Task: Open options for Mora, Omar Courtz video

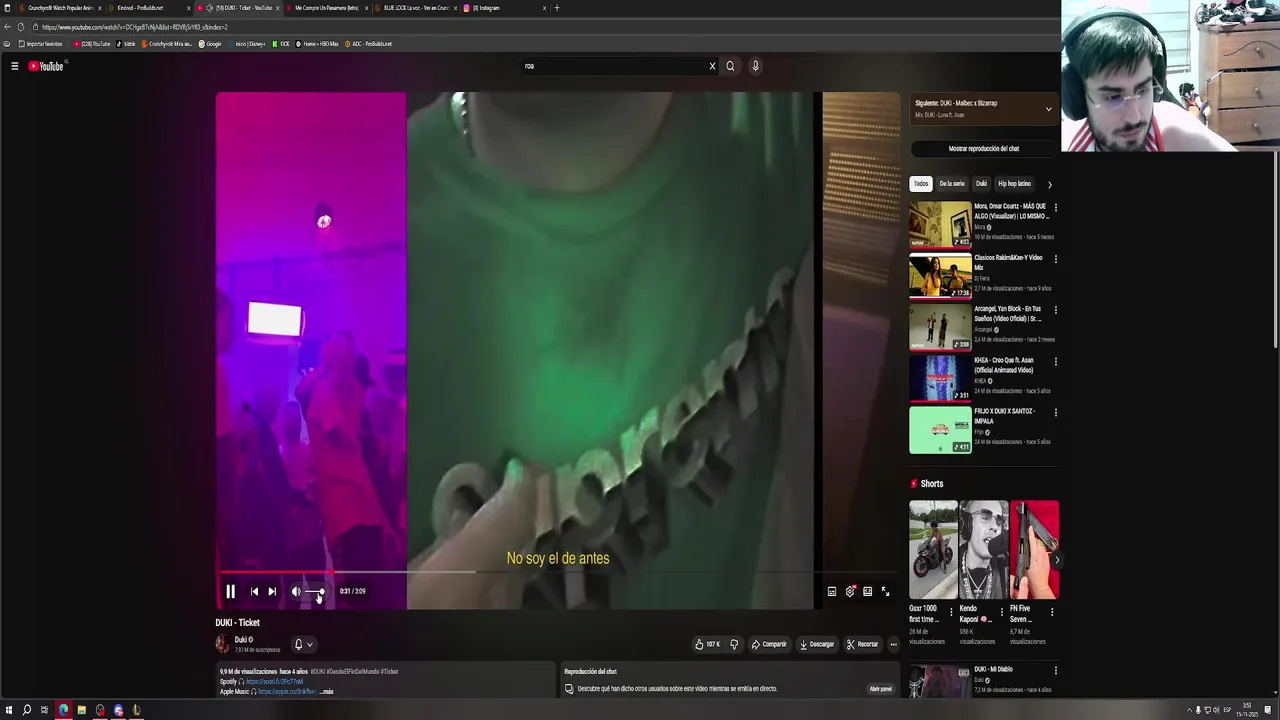Action: (x=1055, y=208)
